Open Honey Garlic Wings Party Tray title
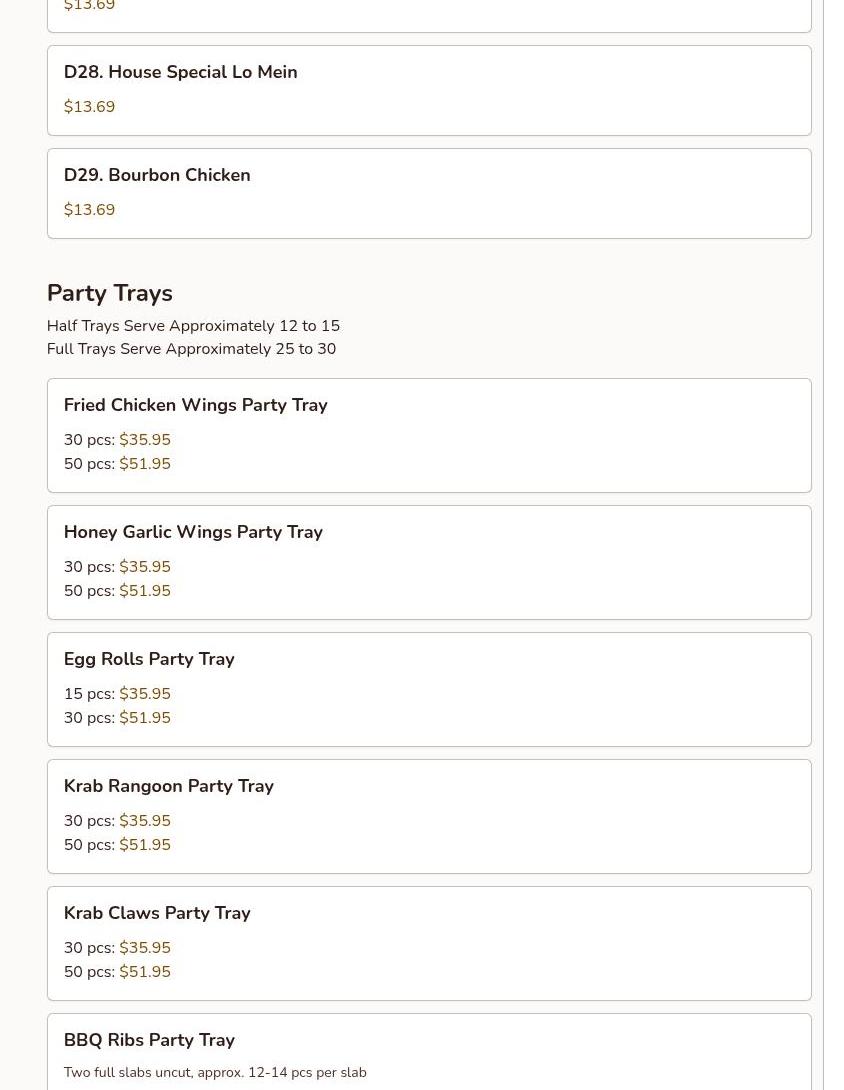Viewport: 844px width, 1090px height. [x=193, y=532]
